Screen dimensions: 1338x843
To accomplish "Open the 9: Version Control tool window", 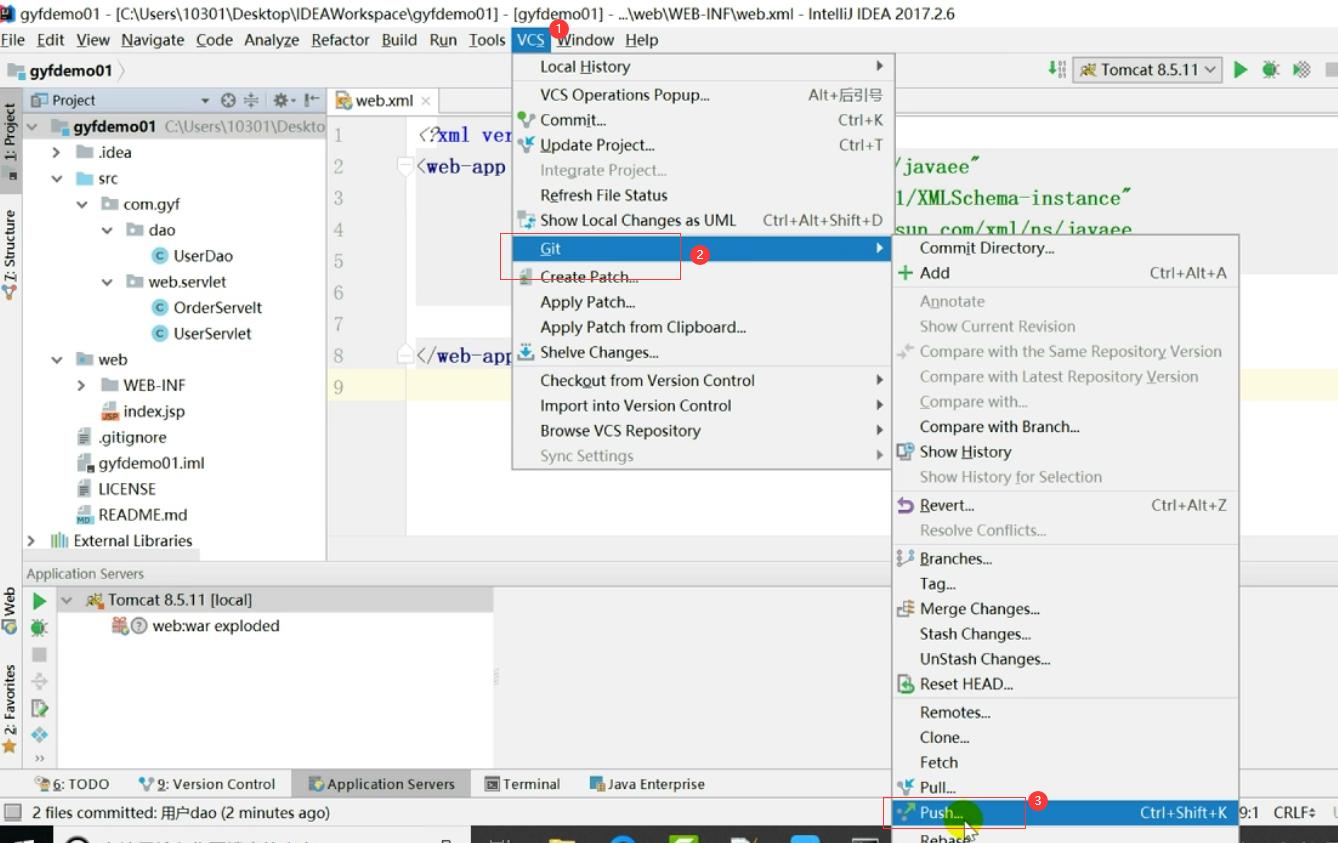I will (x=207, y=784).
